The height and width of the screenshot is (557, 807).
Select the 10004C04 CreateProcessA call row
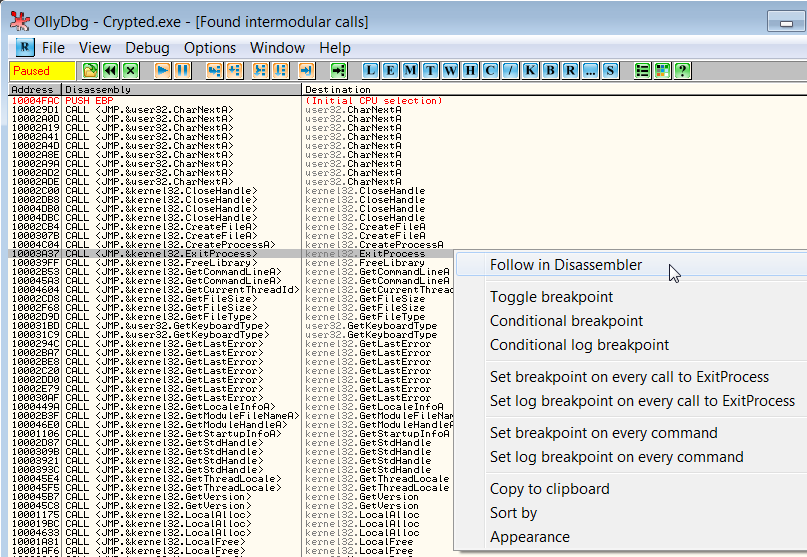pyautogui.click(x=408, y=245)
